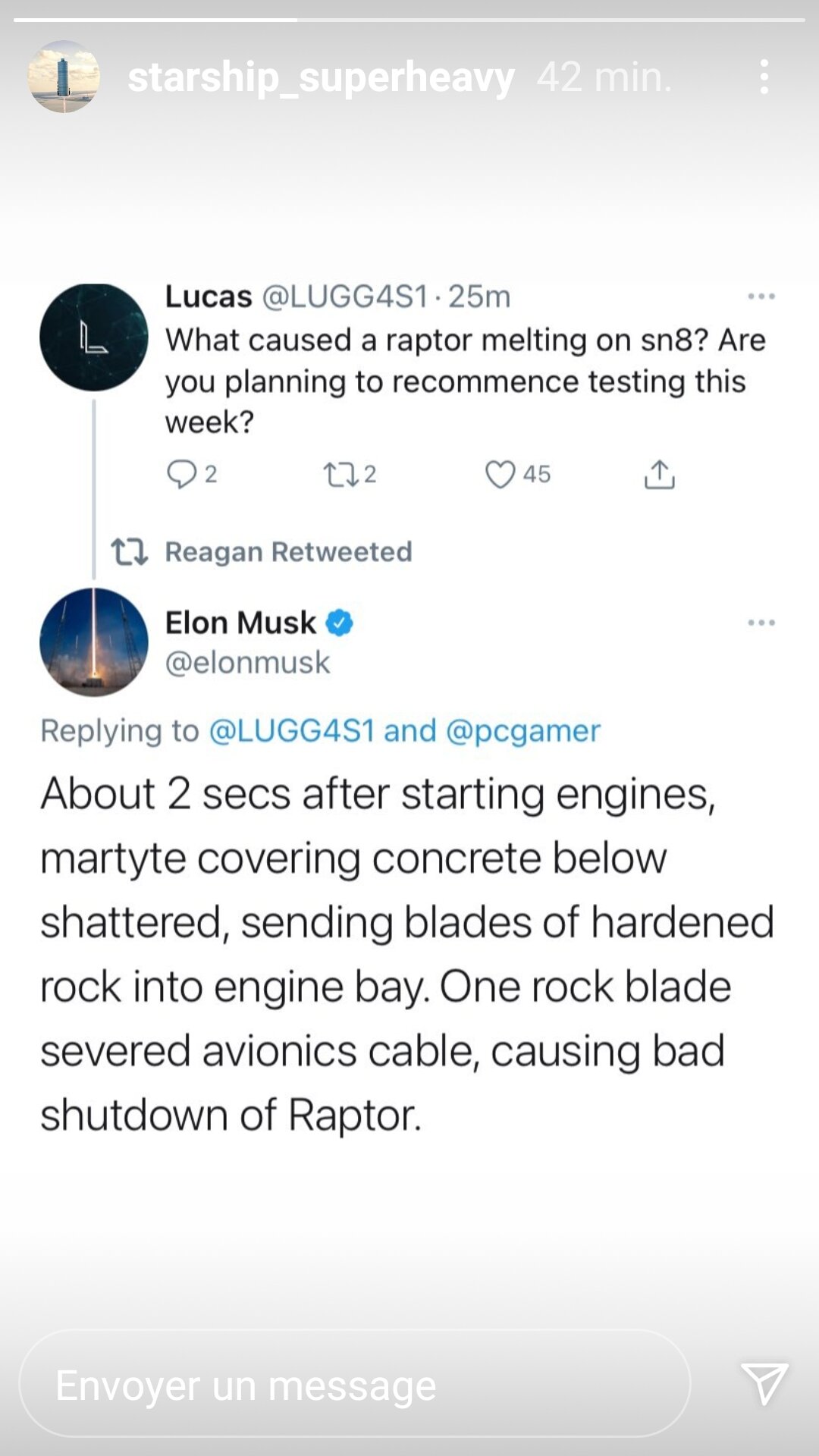Open the @LUGG4S1 mention link in reply line
This screenshot has width=819, height=1456.
[x=291, y=730]
